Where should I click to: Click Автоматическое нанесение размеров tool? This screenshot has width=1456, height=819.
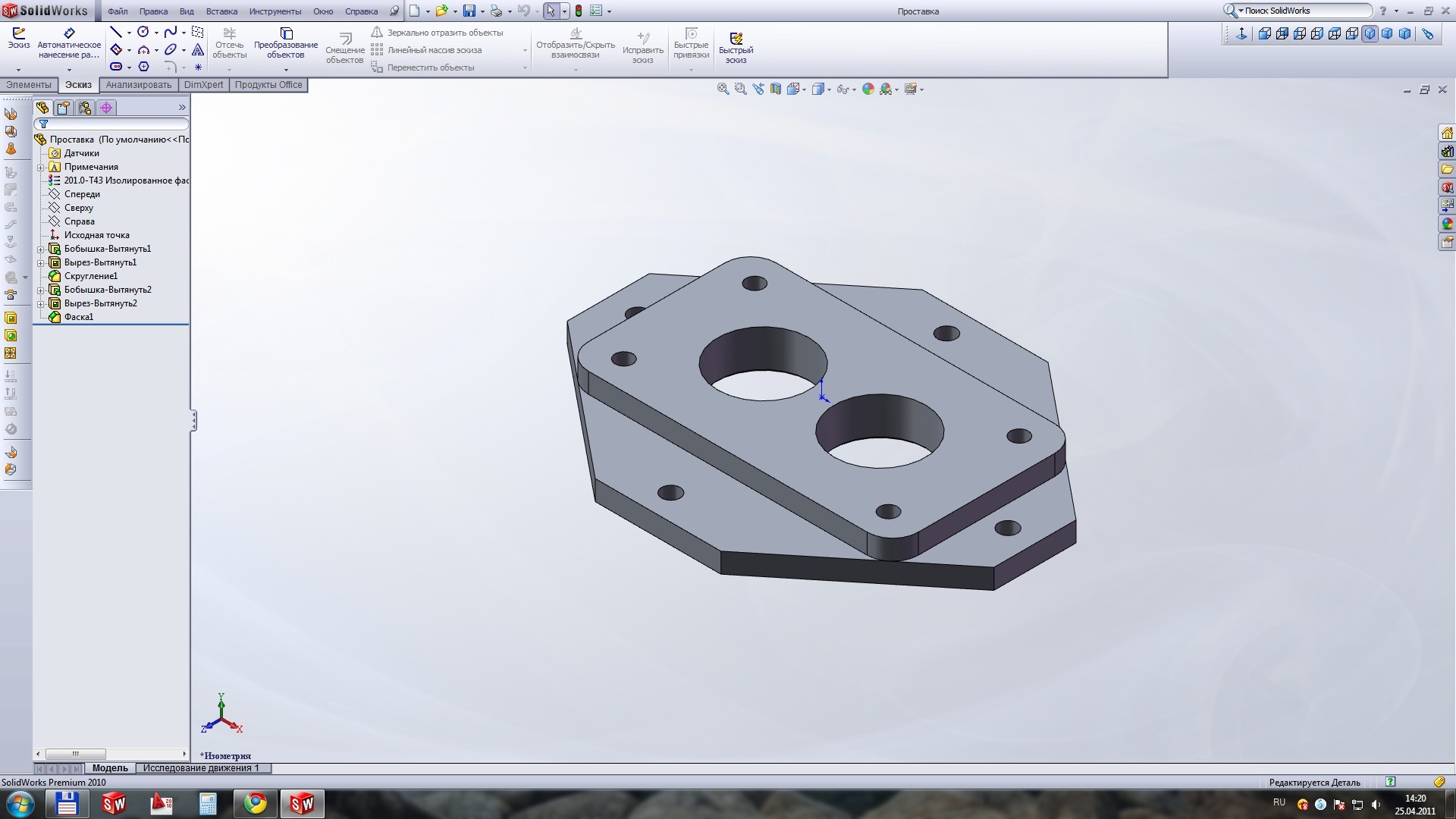point(69,44)
